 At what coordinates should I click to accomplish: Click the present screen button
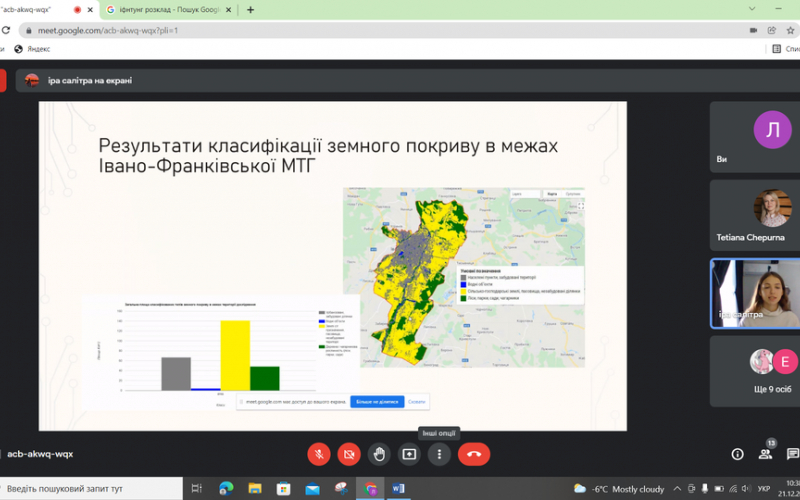pos(409,454)
